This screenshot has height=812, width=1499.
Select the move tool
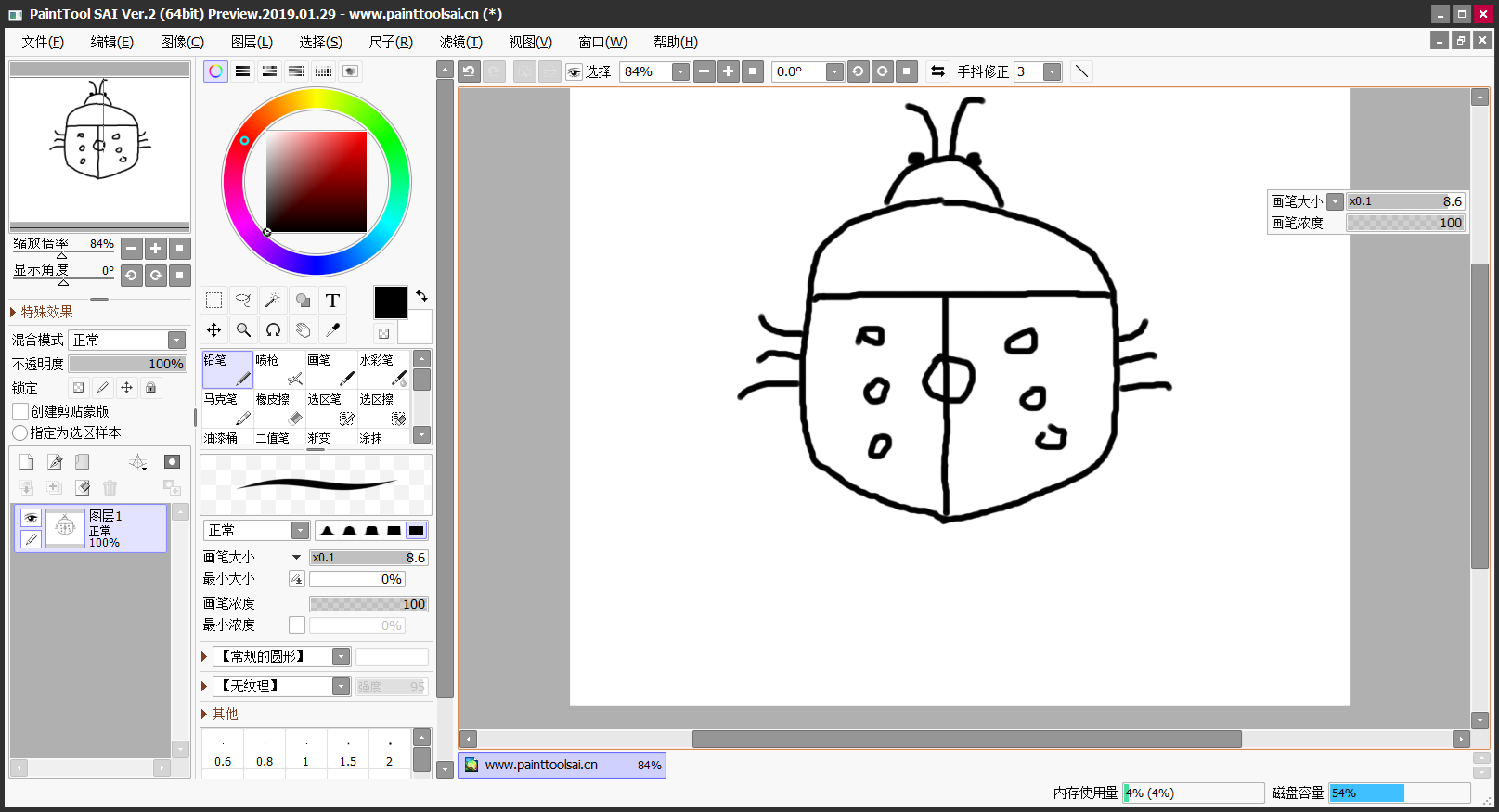point(213,330)
